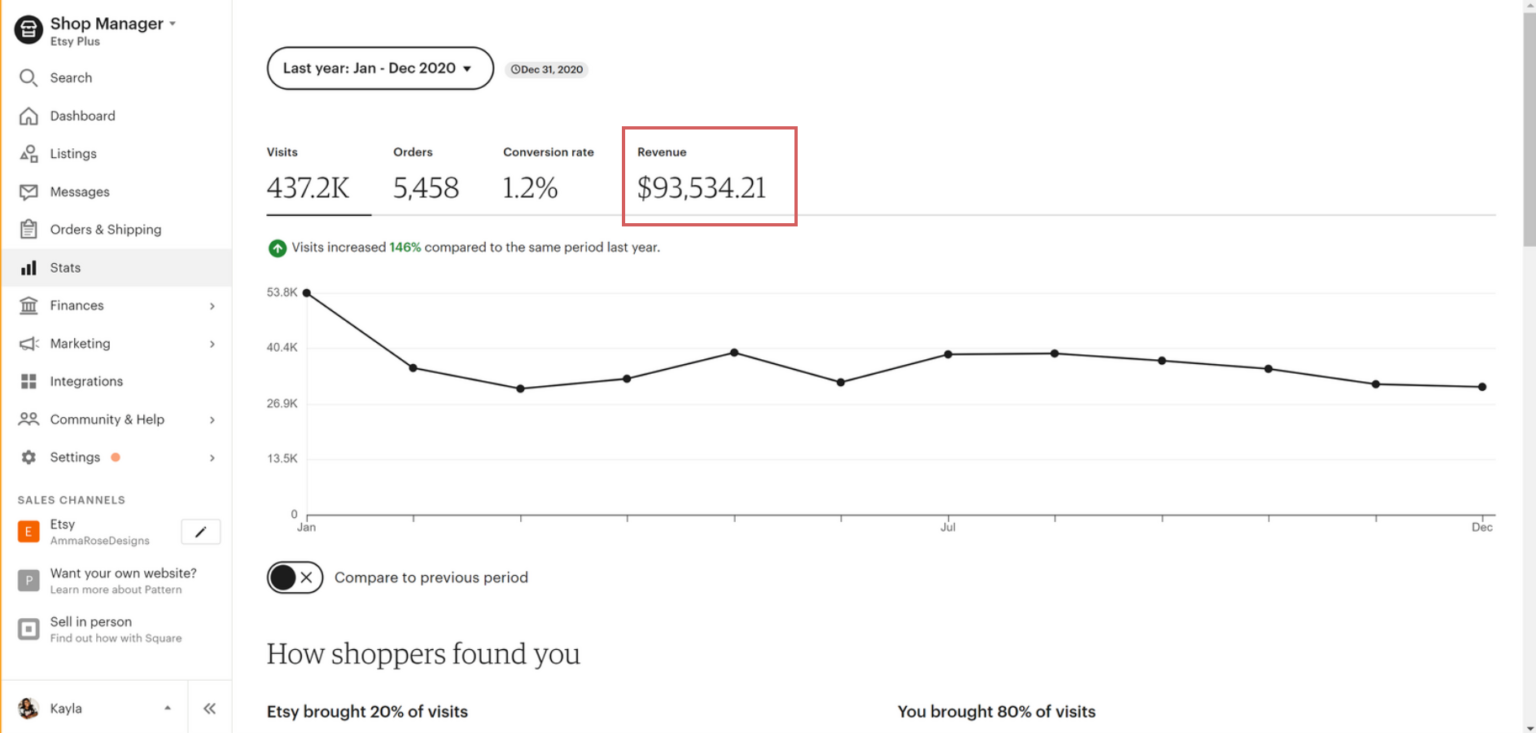Click the edit pencil next to AmmaRoseDesigns

tap(200, 531)
